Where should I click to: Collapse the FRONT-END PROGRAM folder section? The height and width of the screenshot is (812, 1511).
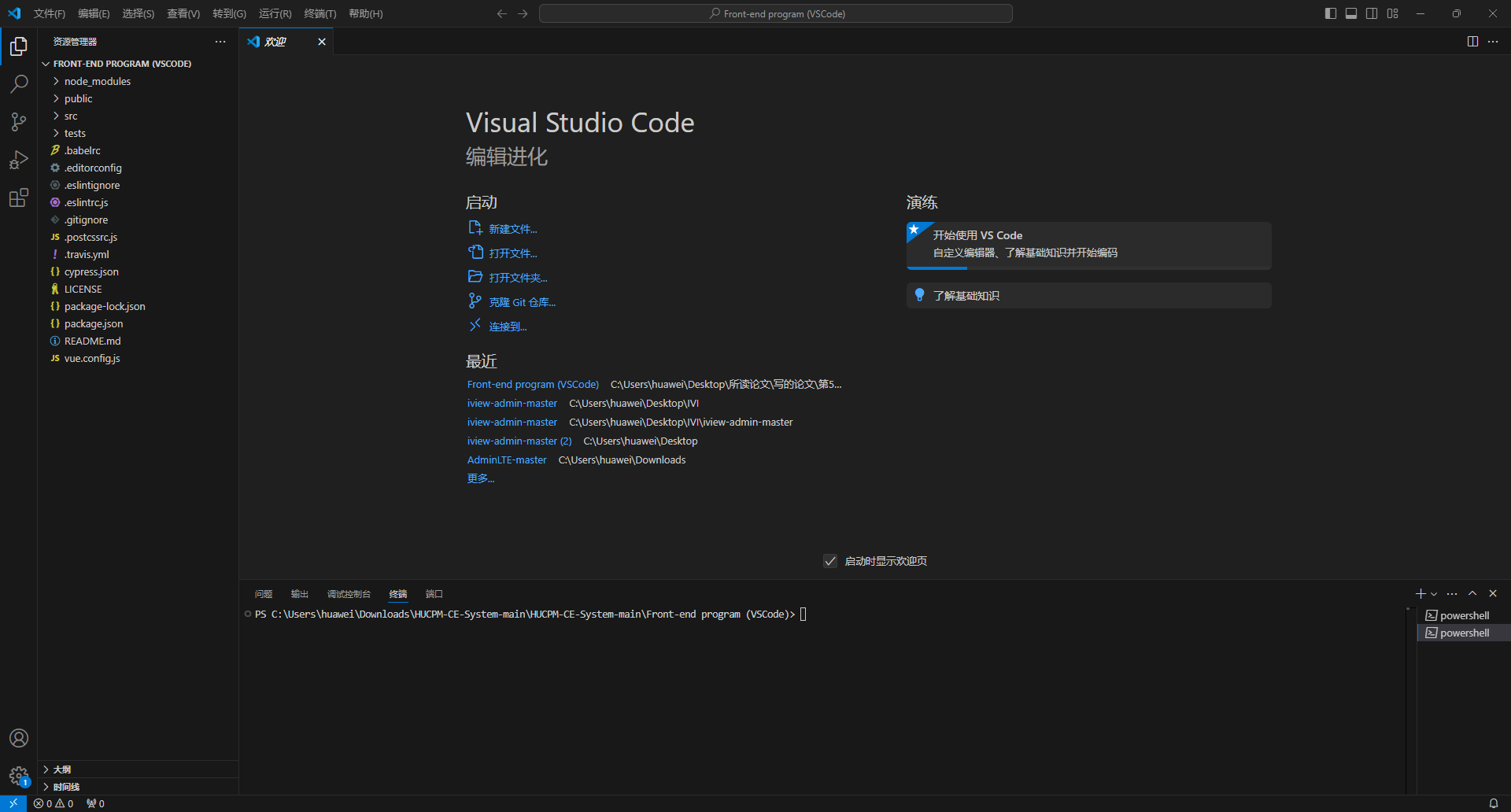tap(138, 64)
